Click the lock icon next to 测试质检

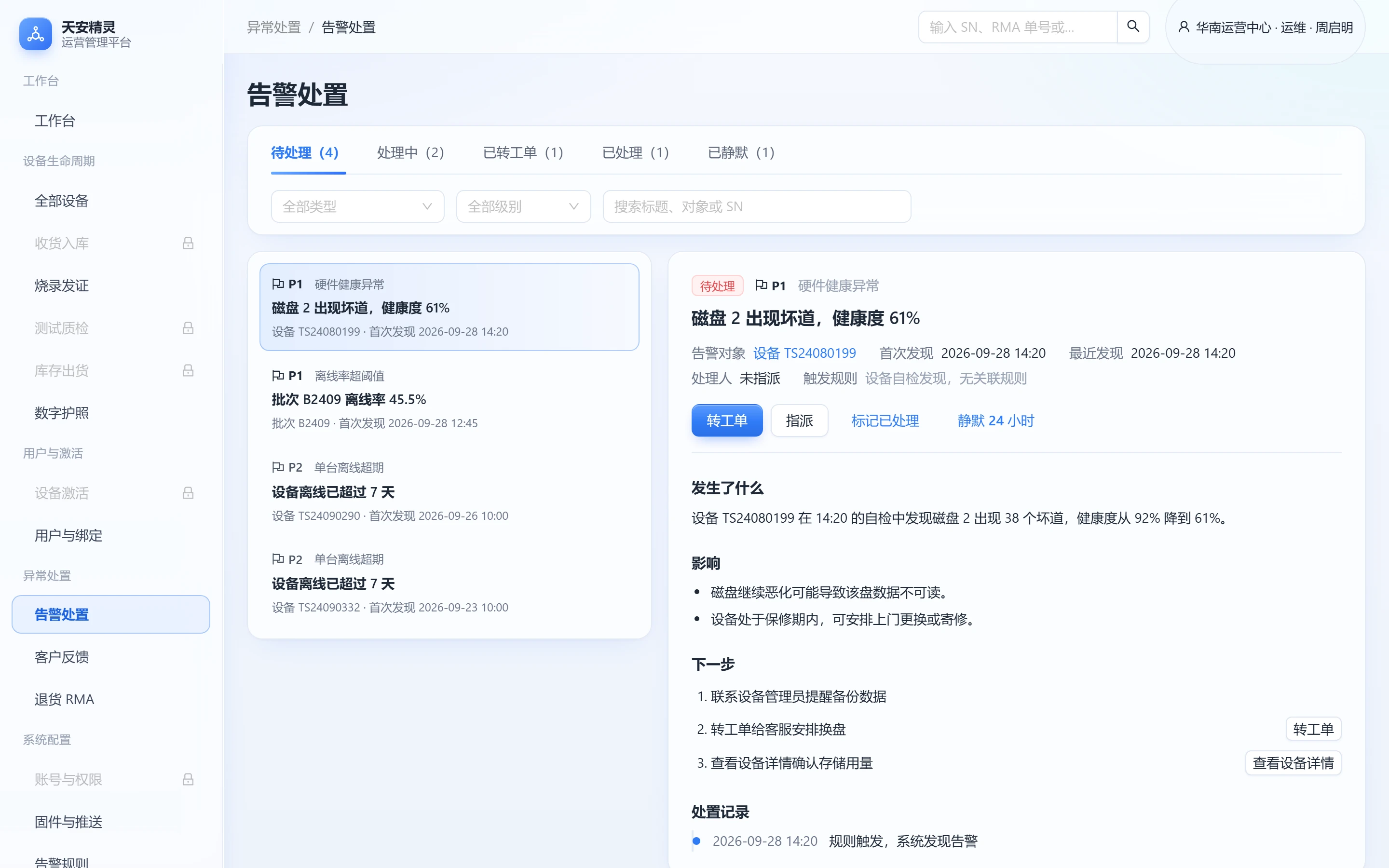click(x=188, y=328)
